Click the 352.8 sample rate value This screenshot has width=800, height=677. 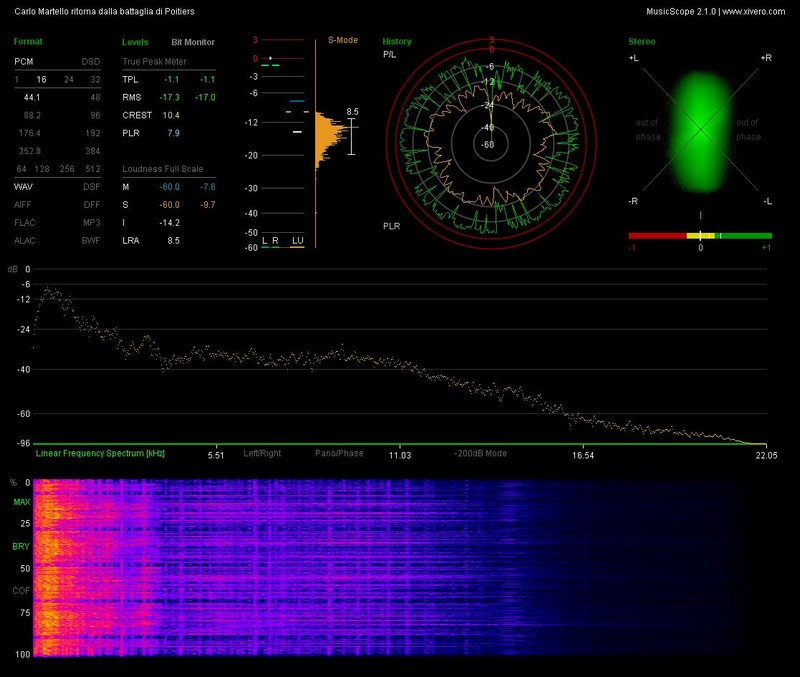(30, 151)
